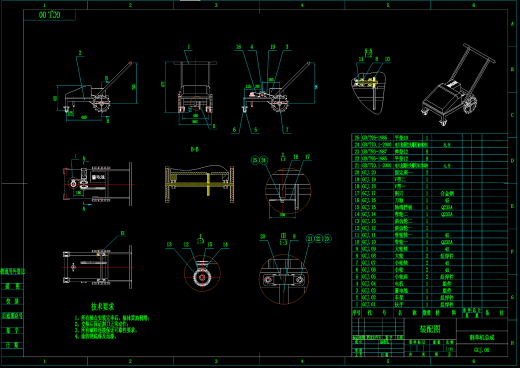Select the GCJ.10 code cell

pos(369,242)
